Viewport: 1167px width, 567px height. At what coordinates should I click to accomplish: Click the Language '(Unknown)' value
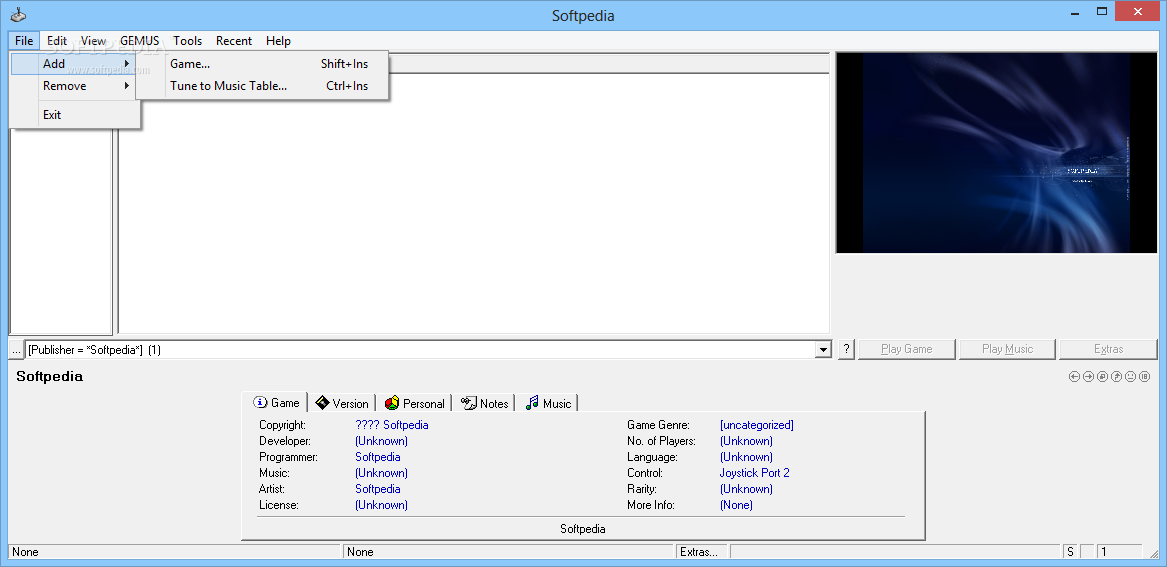tap(746, 457)
